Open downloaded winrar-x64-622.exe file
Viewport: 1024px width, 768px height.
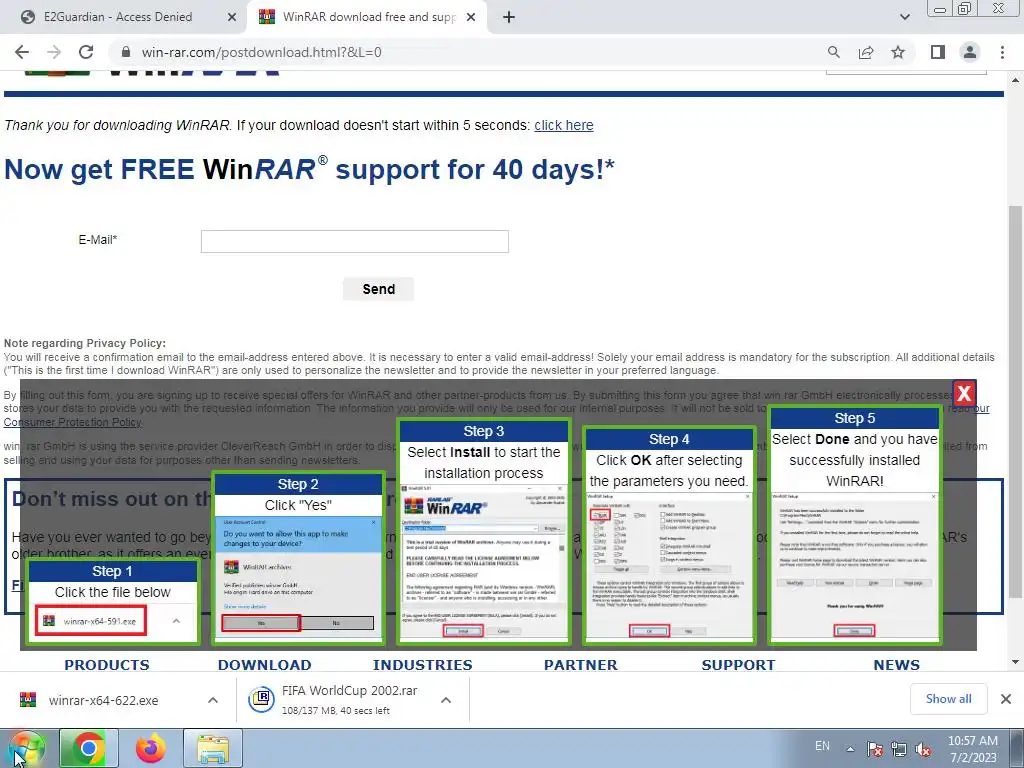pyautogui.click(x=103, y=701)
